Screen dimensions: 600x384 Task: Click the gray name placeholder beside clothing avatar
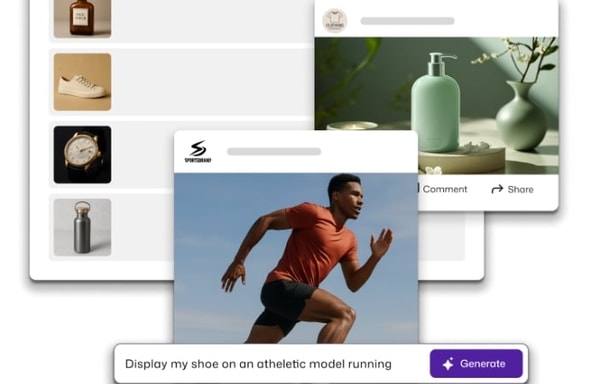[x=408, y=21]
